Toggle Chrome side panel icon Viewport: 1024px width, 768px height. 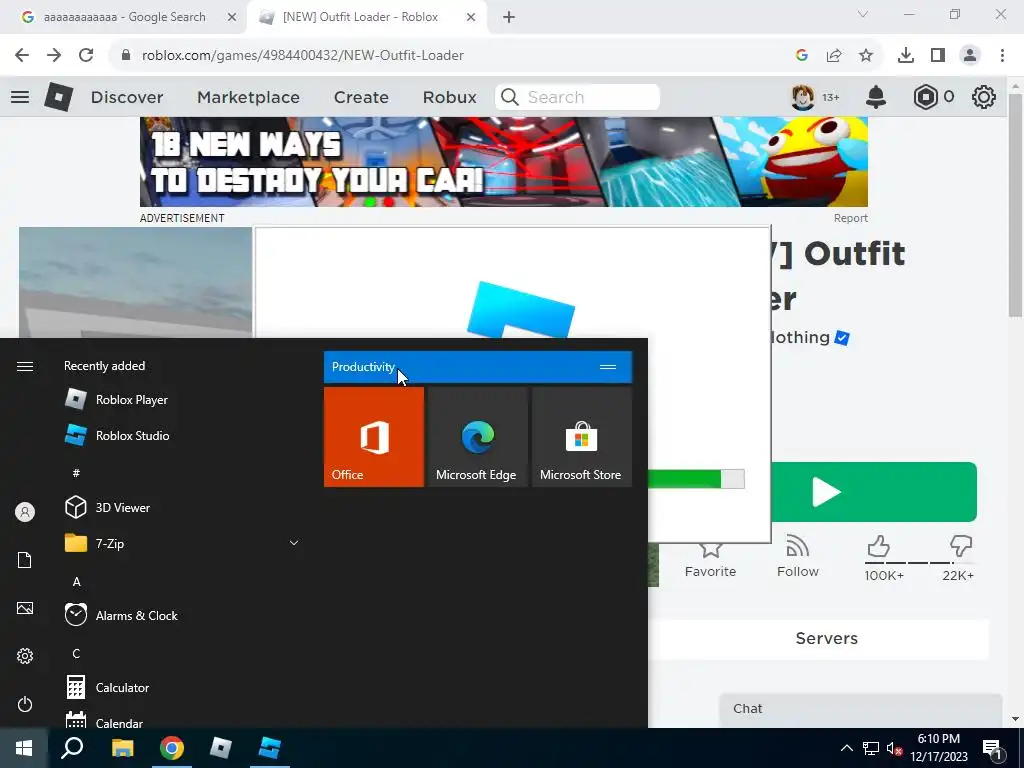(x=938, y=56)
